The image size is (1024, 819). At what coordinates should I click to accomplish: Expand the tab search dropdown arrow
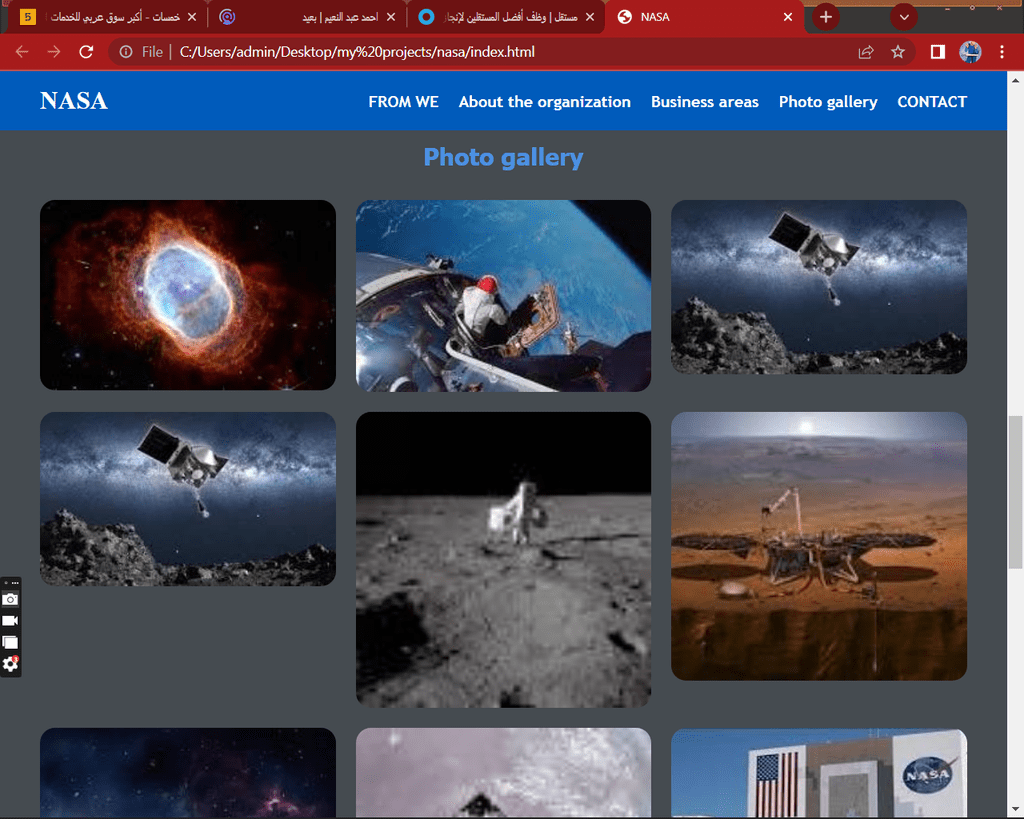pyautogui.click(x=904, y=17)
